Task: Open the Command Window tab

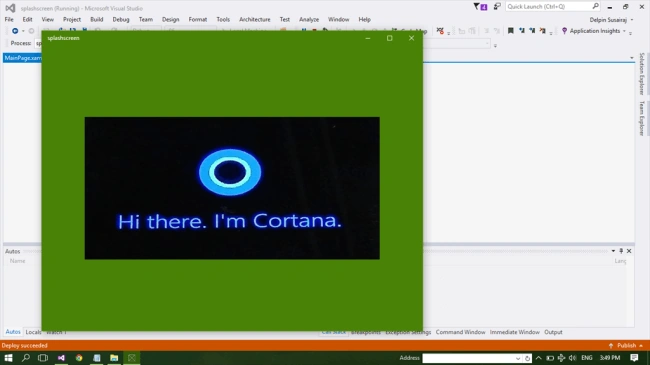Action: coord(460,332)
